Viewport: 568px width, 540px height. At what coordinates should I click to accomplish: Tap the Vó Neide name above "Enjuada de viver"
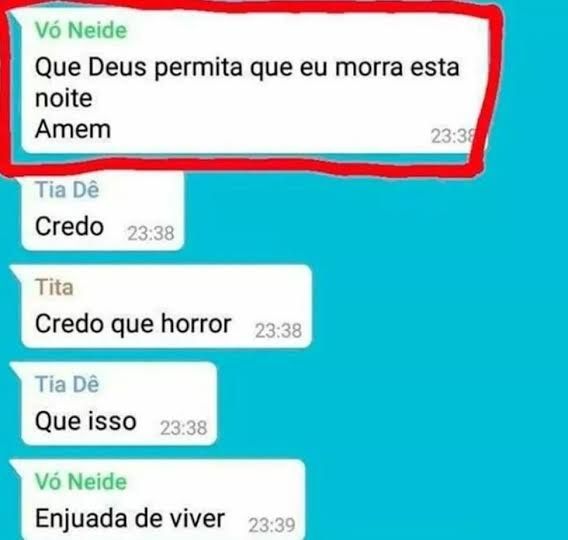click(x=81, y=482)
